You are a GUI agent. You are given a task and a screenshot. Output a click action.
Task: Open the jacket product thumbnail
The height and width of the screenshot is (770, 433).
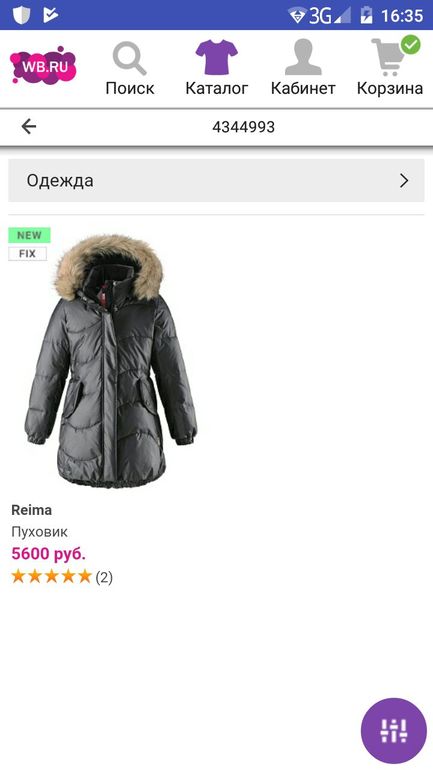[111, 361]
